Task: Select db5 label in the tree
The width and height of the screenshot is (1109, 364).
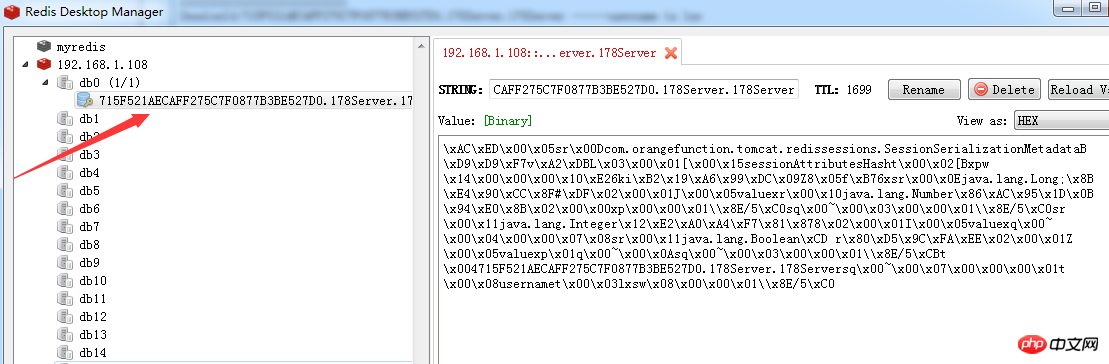Action: click(89, 191)
